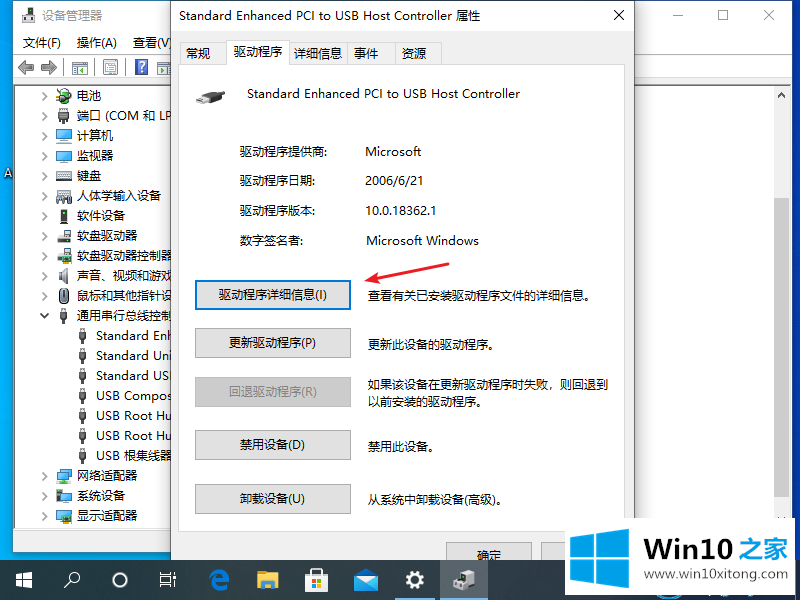This screenshot has width=800, height=600.
Task: Open the 查看(V) menu
Action: click(x=151, y=43)
